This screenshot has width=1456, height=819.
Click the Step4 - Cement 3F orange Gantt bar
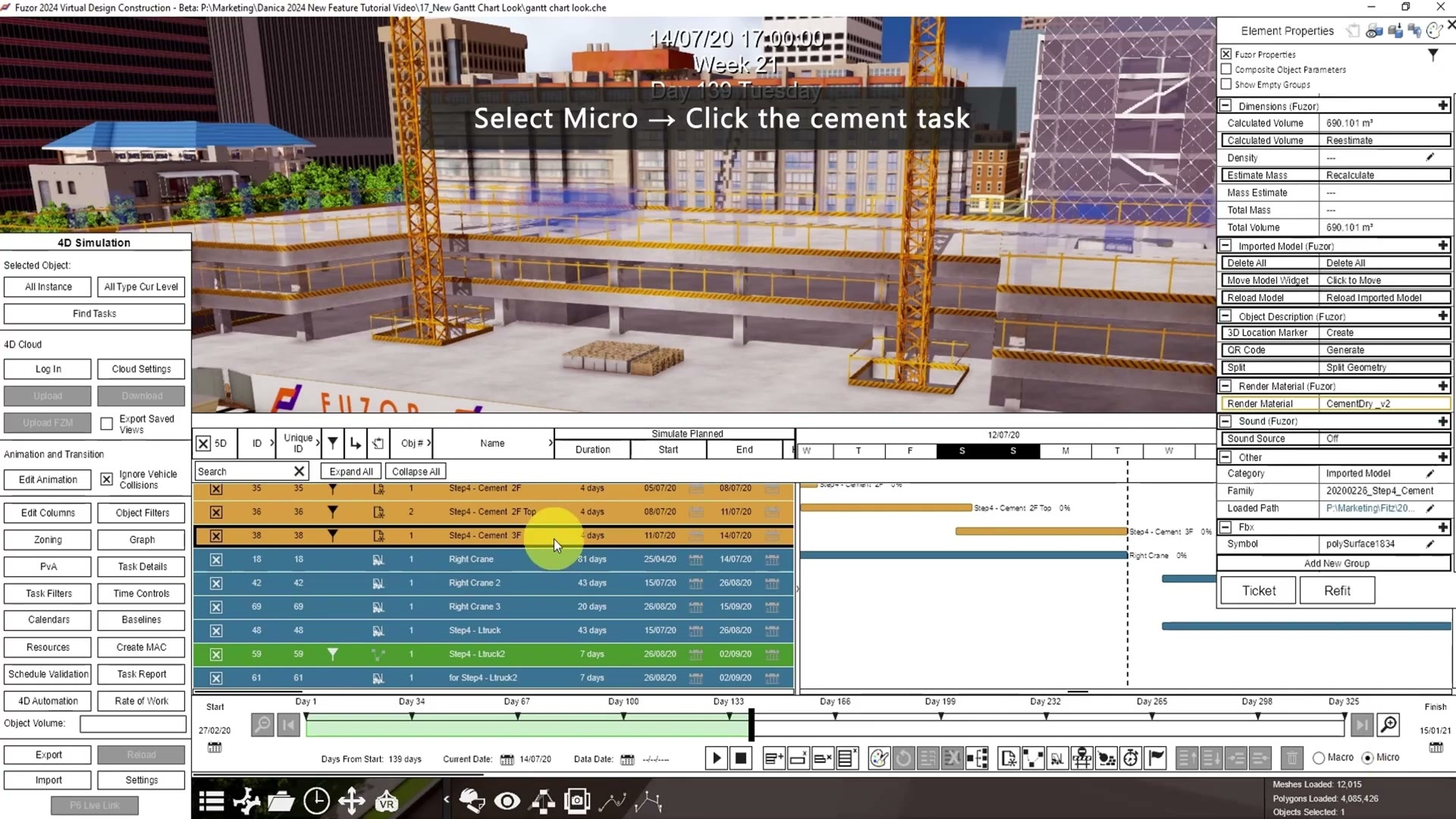click(x=1041, y=532)
